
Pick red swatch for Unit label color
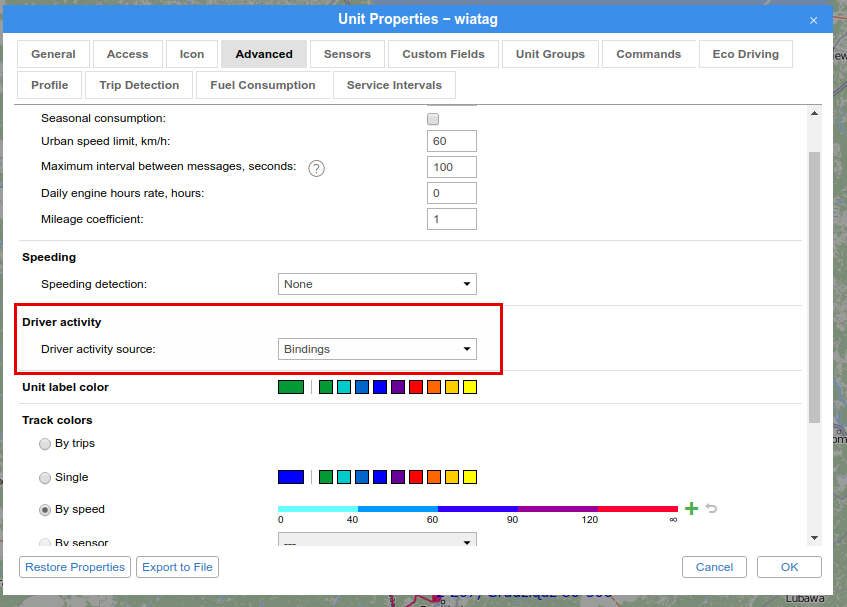coord(416,387)
